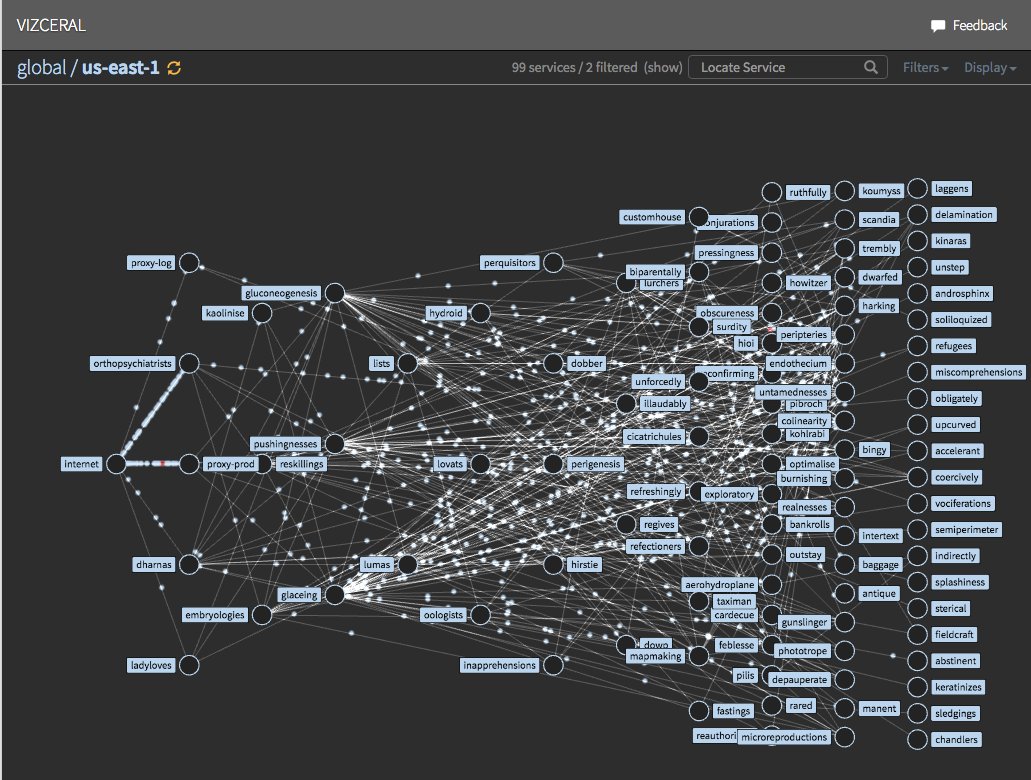Click the Feedback speech bubble icon
This screenshot has height=780, width=1031.
(938, 26)
